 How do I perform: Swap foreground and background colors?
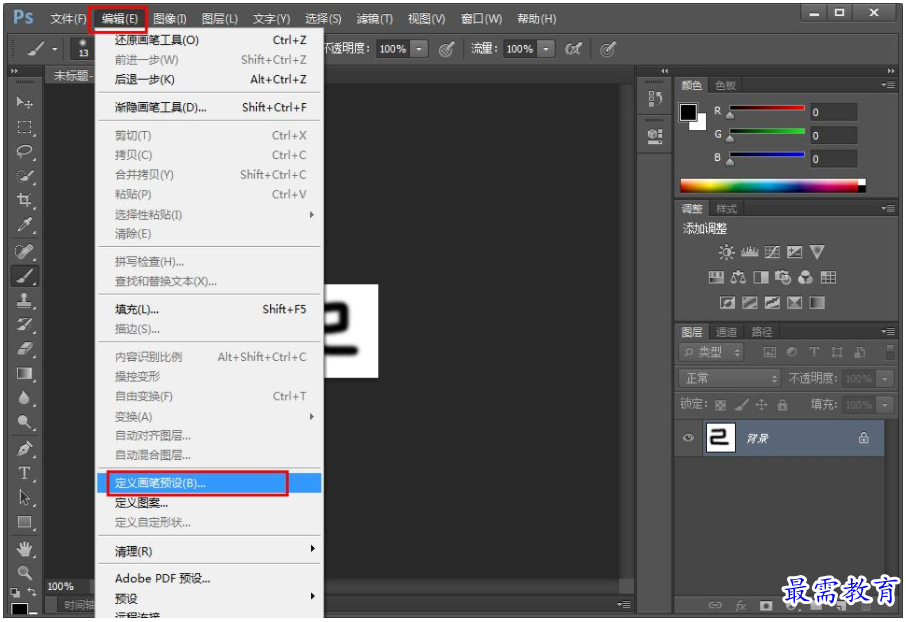pyautogui.click(x=32, y=591)
